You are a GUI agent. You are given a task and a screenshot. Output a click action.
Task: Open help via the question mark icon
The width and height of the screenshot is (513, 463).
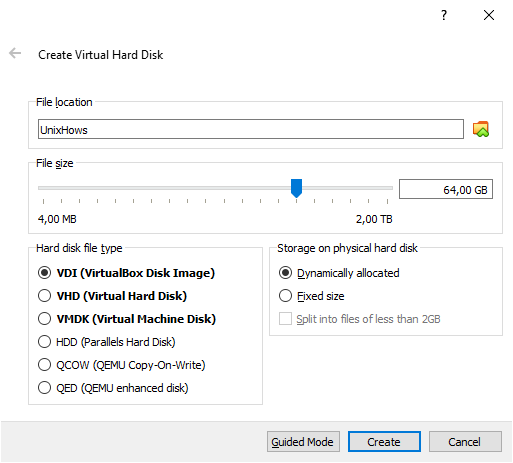click(444, 15)
